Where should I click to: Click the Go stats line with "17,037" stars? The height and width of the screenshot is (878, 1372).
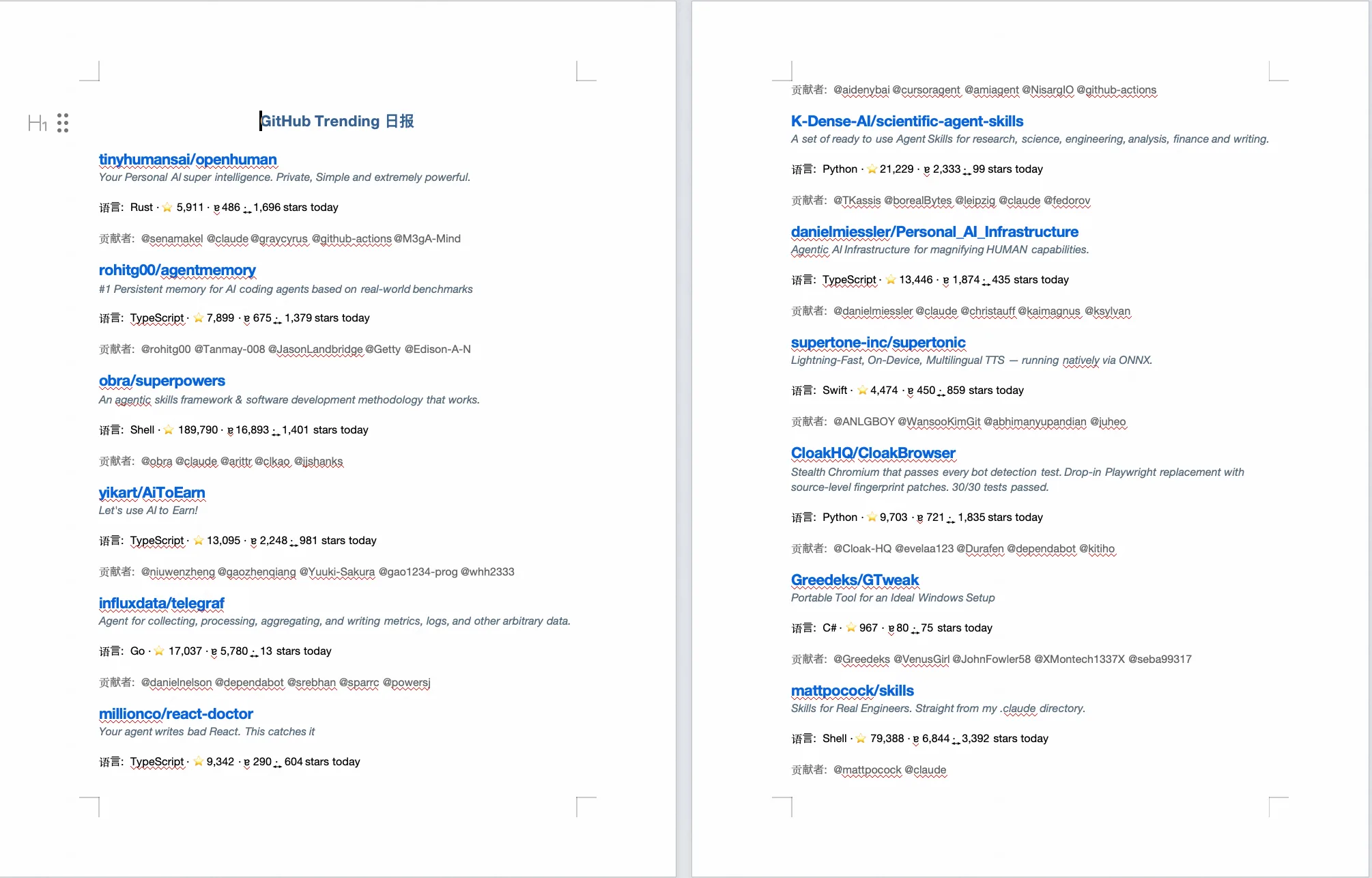click(215, 651)
